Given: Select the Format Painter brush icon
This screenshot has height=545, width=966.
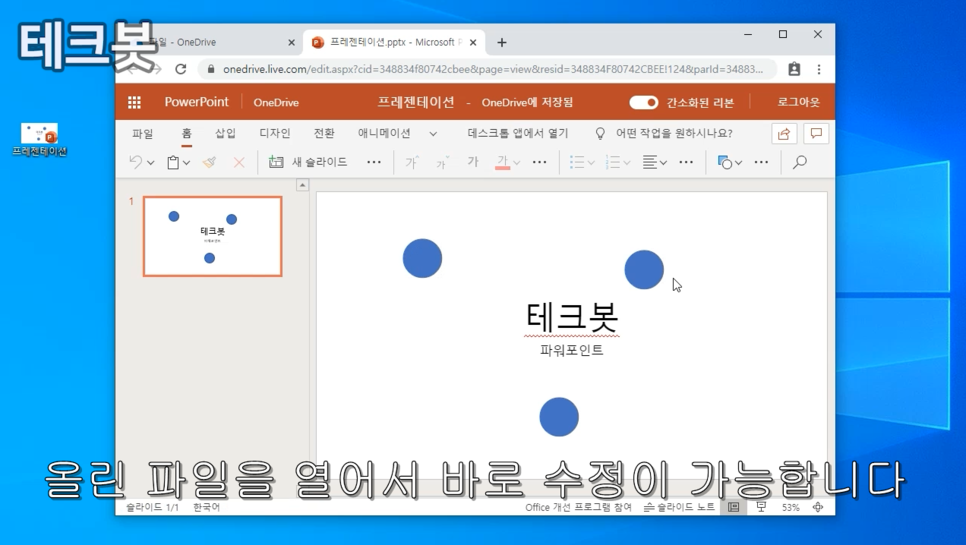Looking at the screenshot, I should tap(209, 162).
